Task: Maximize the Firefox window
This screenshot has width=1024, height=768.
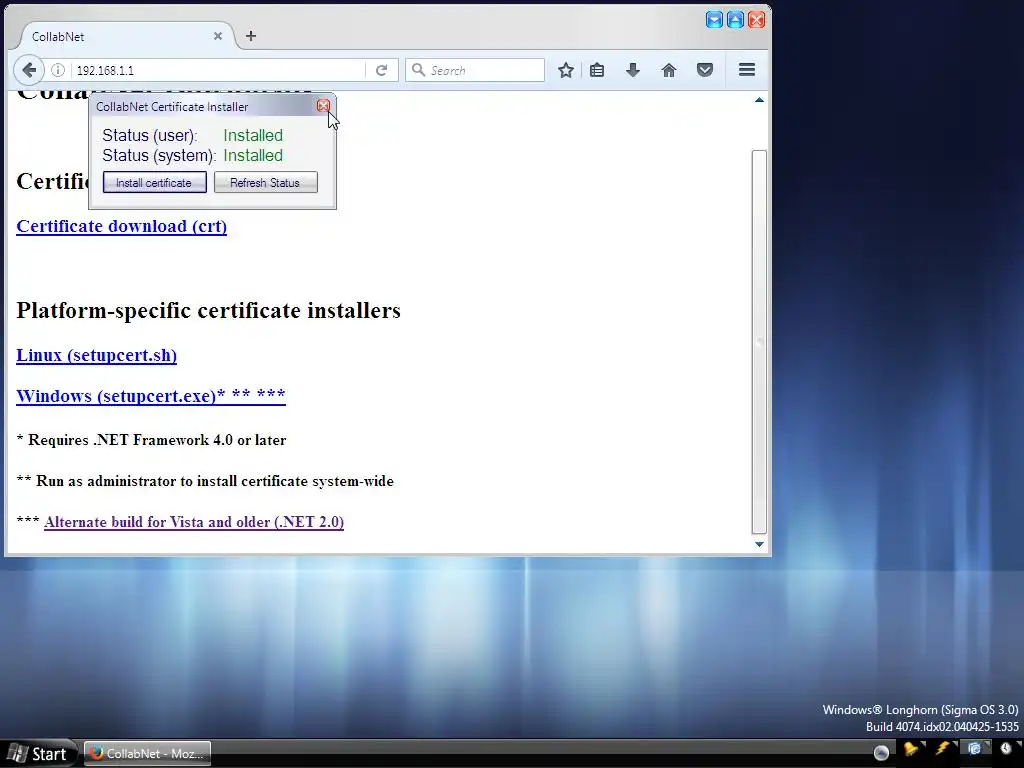Action: pyautogui.click(x=735, y=20)
